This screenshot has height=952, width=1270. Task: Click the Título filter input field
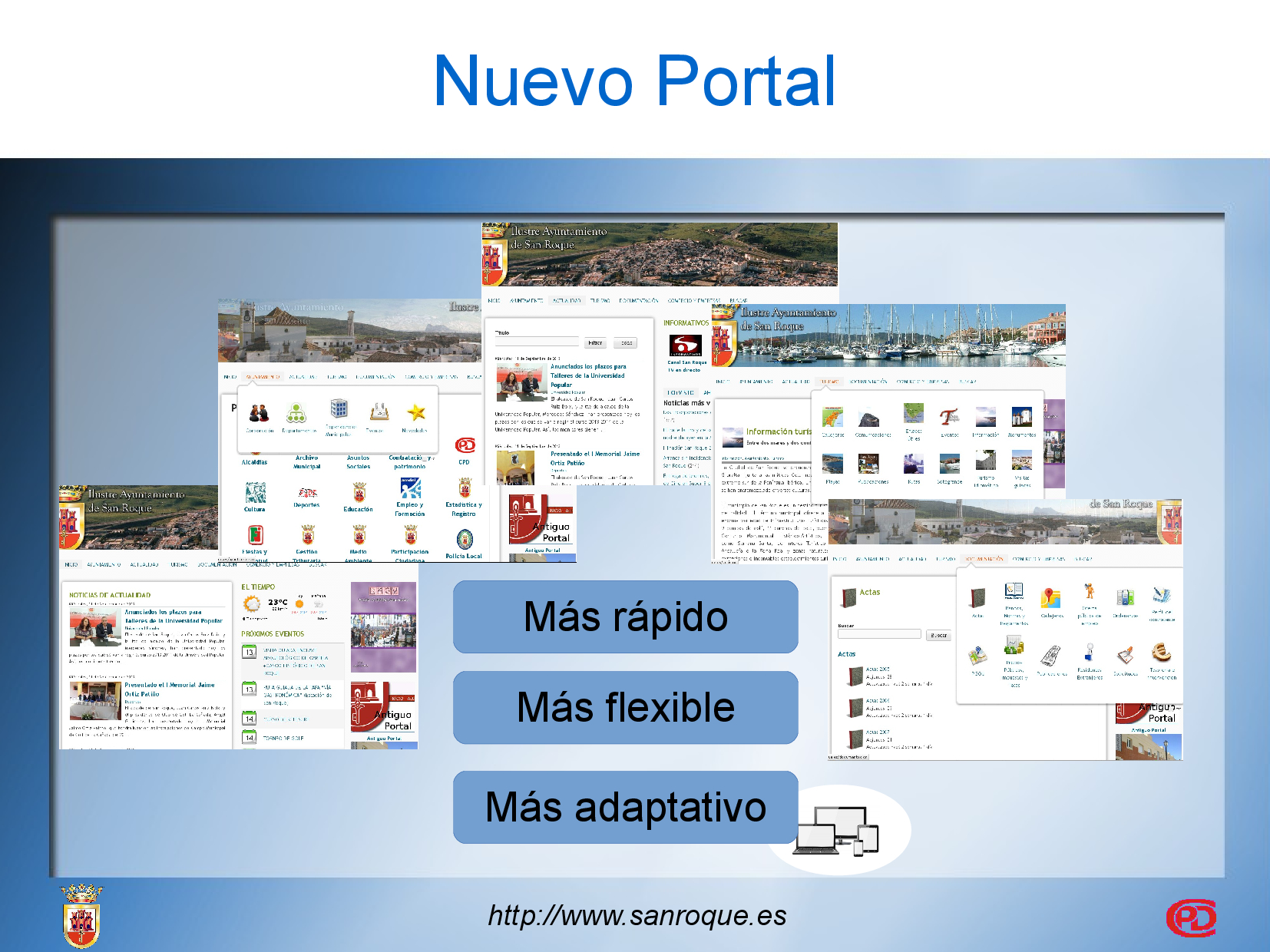[x=537, y=342]
